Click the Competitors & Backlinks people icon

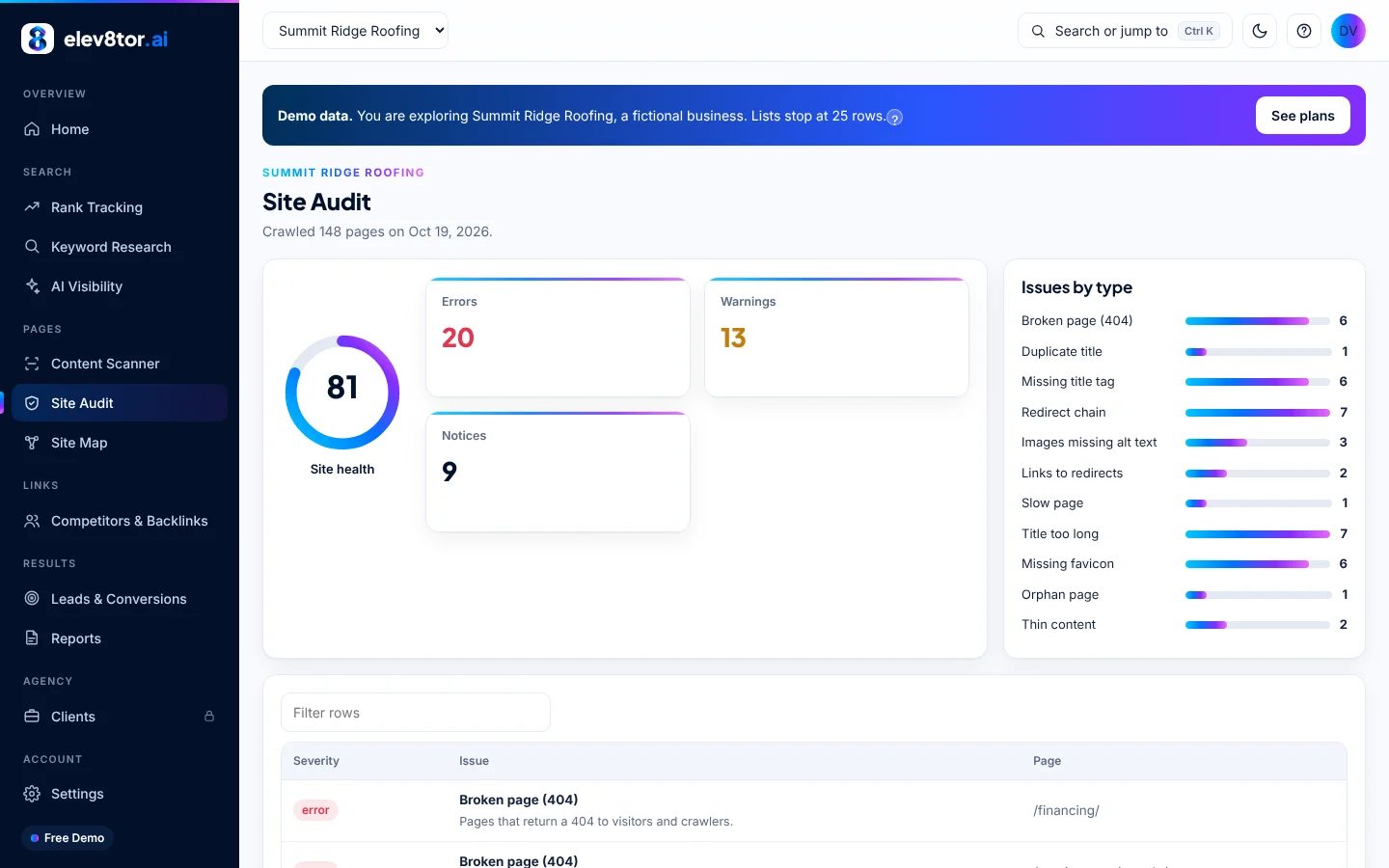pos(32,521)
